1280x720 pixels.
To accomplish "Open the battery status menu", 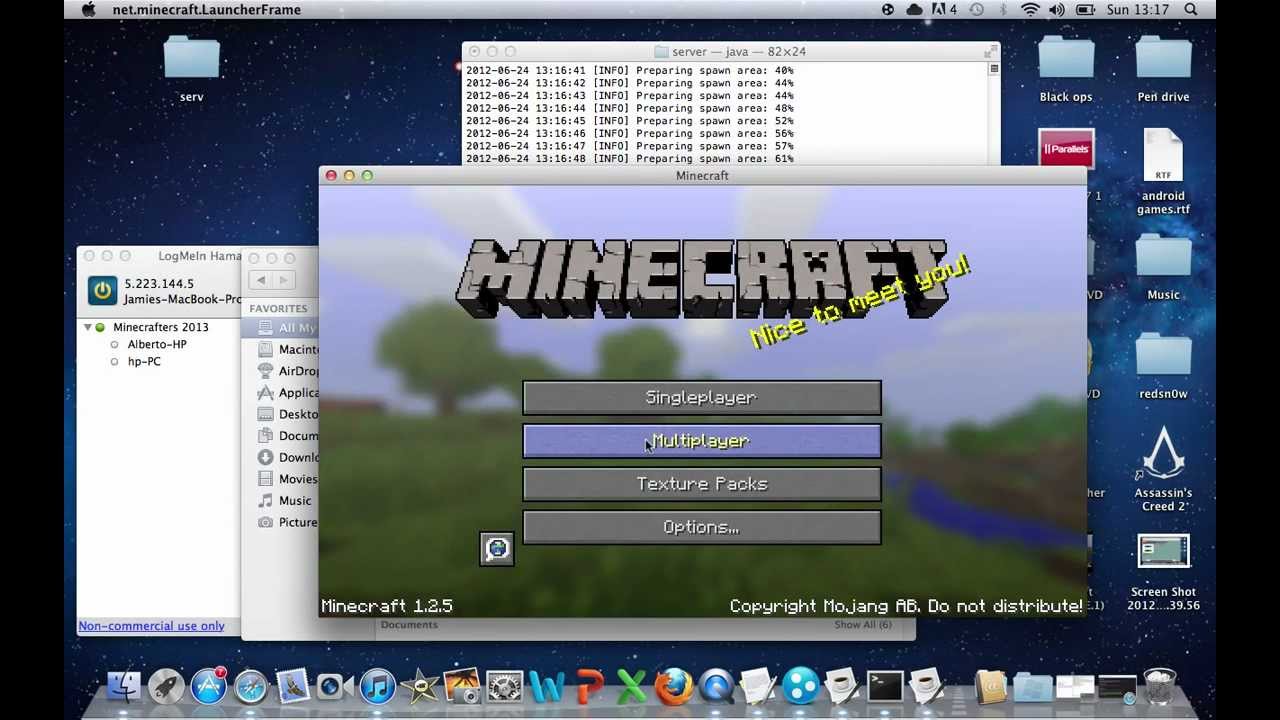I will (1085, 9).
